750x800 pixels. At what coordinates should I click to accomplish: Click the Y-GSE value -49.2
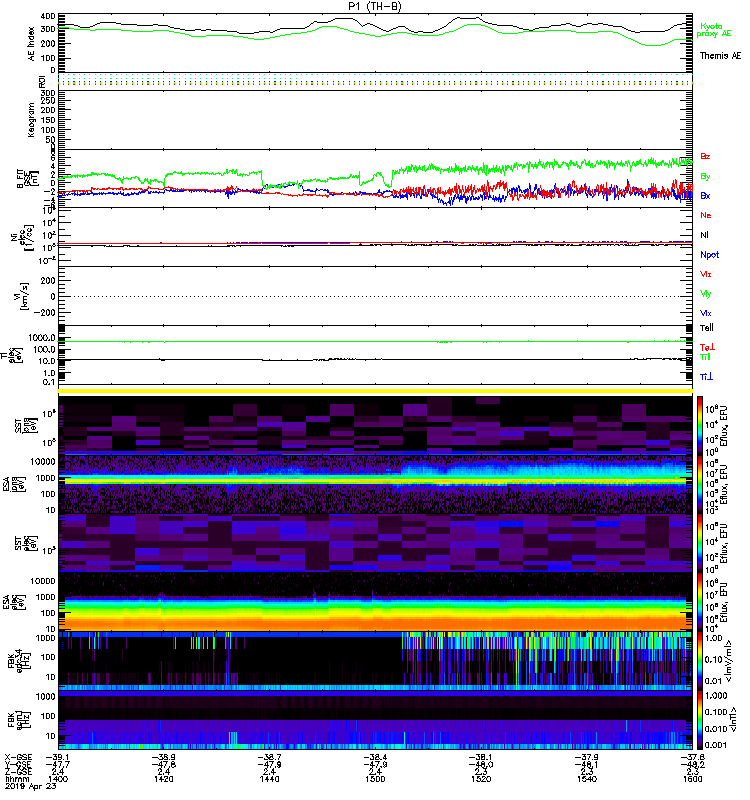pos(693,764)
